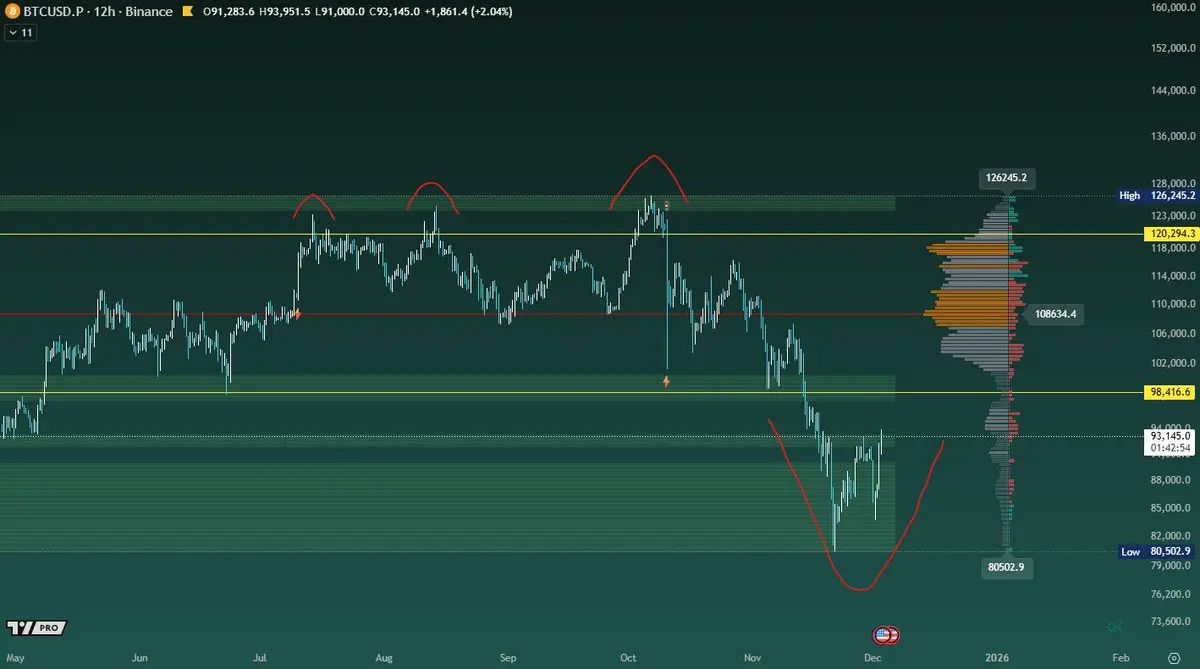Click the current price label 93,145.0
This screenshot has height=669, width=1200.
coord(1169,436)
